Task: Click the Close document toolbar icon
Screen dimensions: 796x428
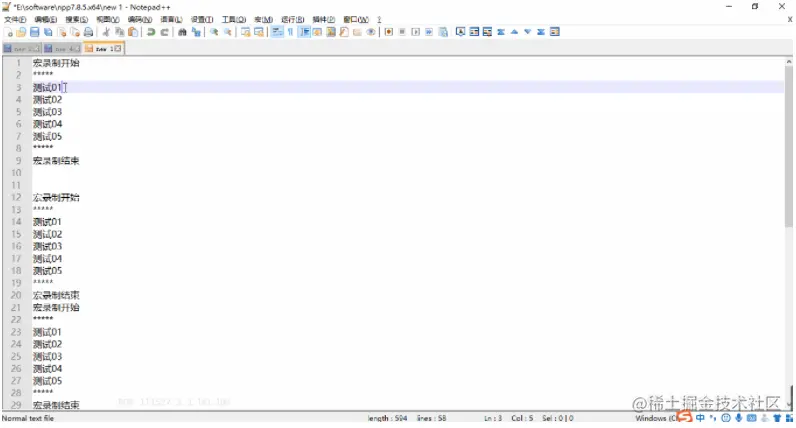Action: 62,32
